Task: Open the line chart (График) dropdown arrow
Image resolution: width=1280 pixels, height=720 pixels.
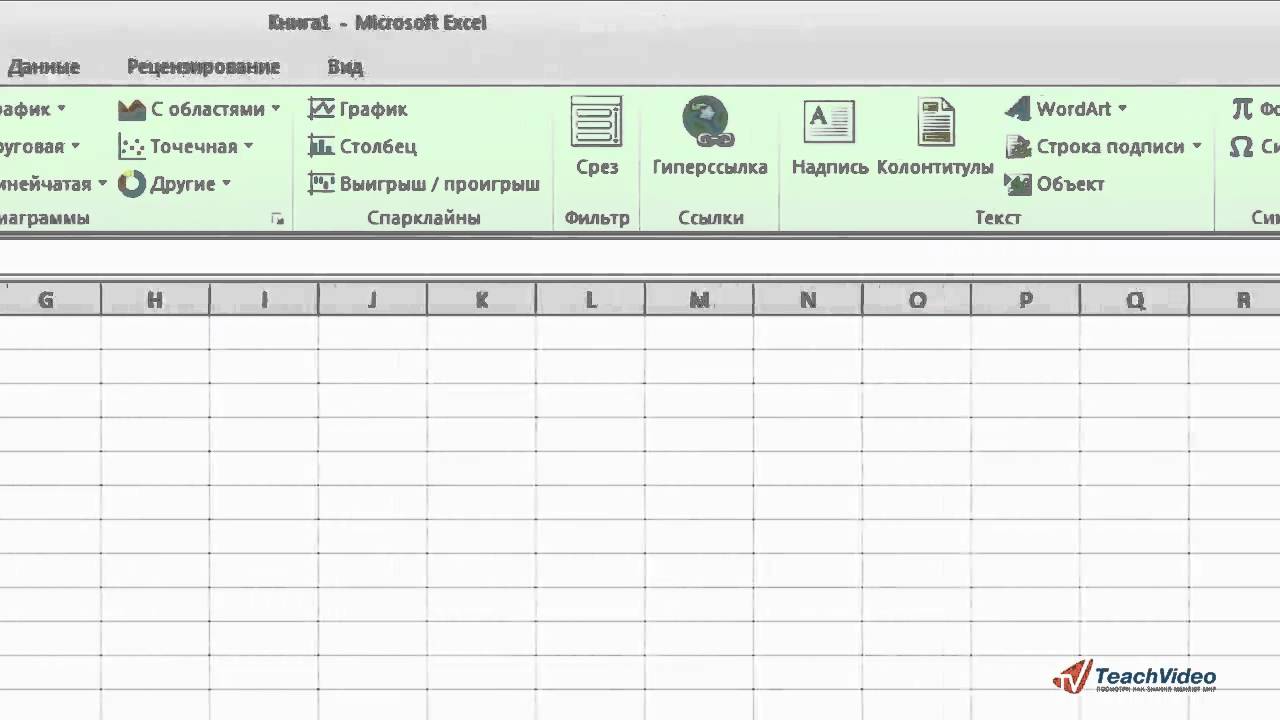Action: tap(61, 109)
